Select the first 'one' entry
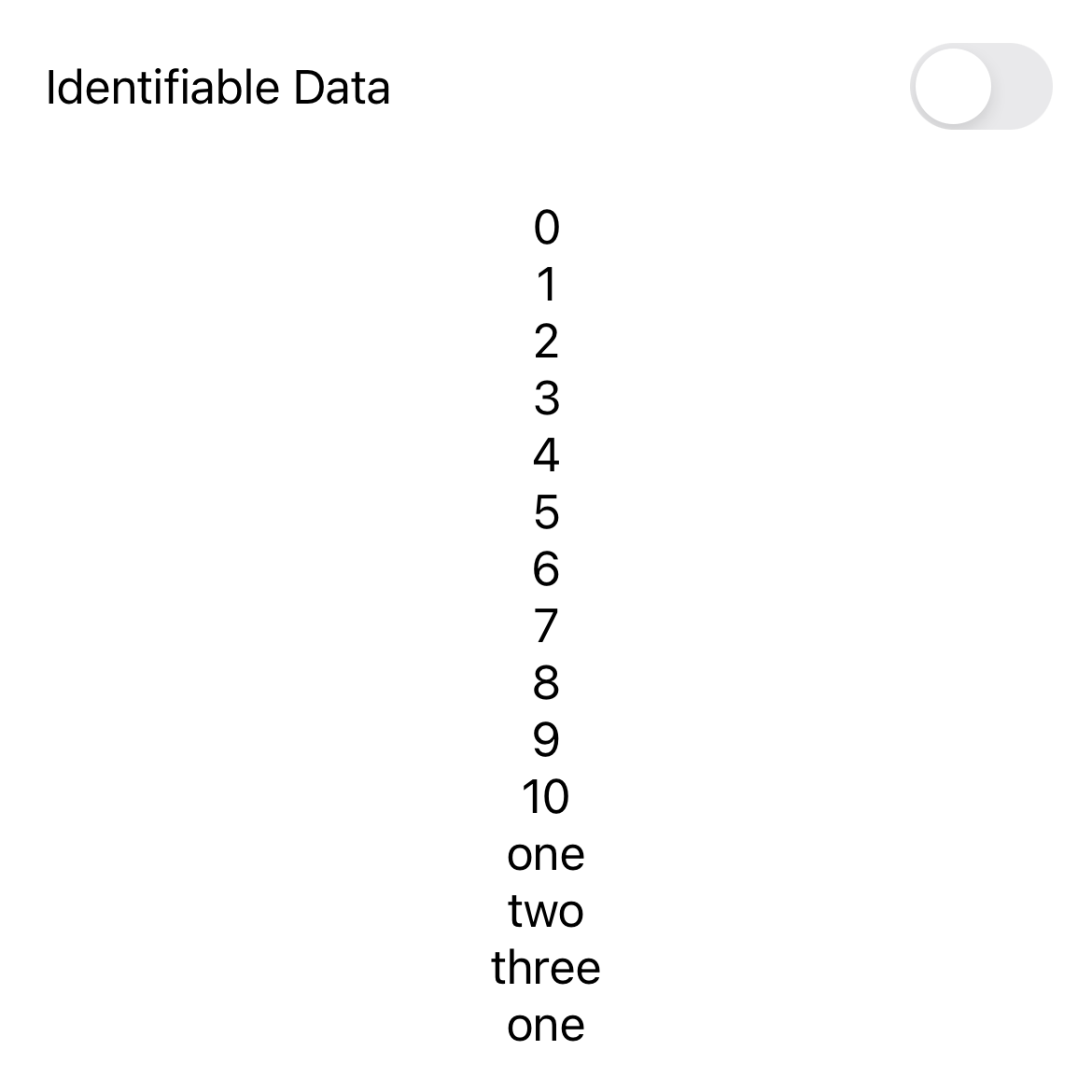1092x1092 pixels. coord(545,854)
